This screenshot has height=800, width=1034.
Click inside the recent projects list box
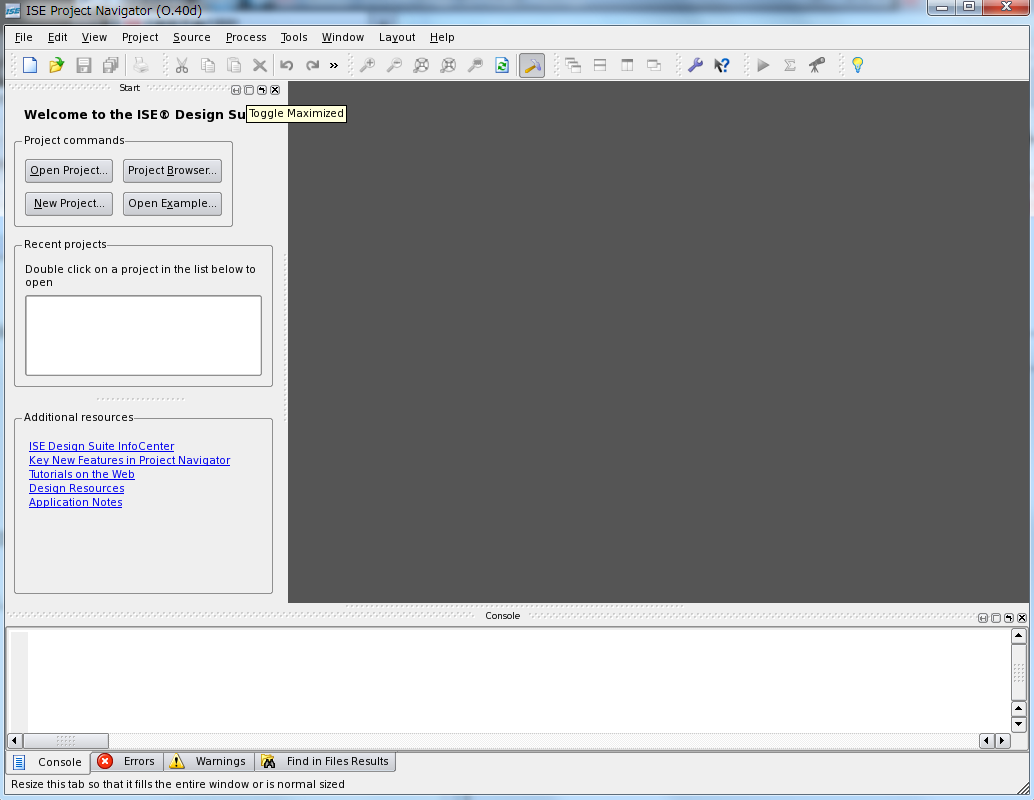(x=144, y=336)
